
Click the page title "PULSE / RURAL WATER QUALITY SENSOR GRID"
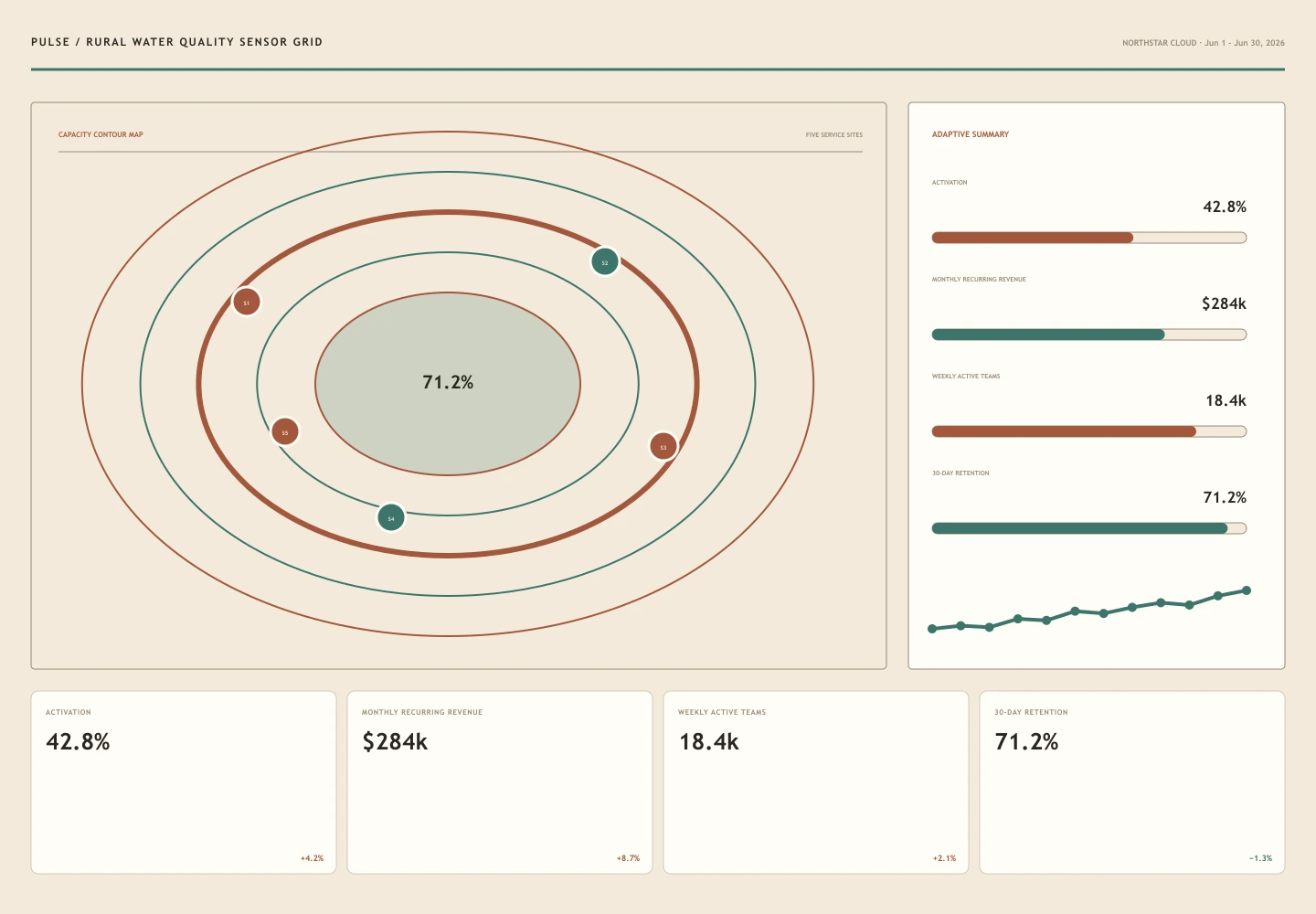tap(176, 42)
